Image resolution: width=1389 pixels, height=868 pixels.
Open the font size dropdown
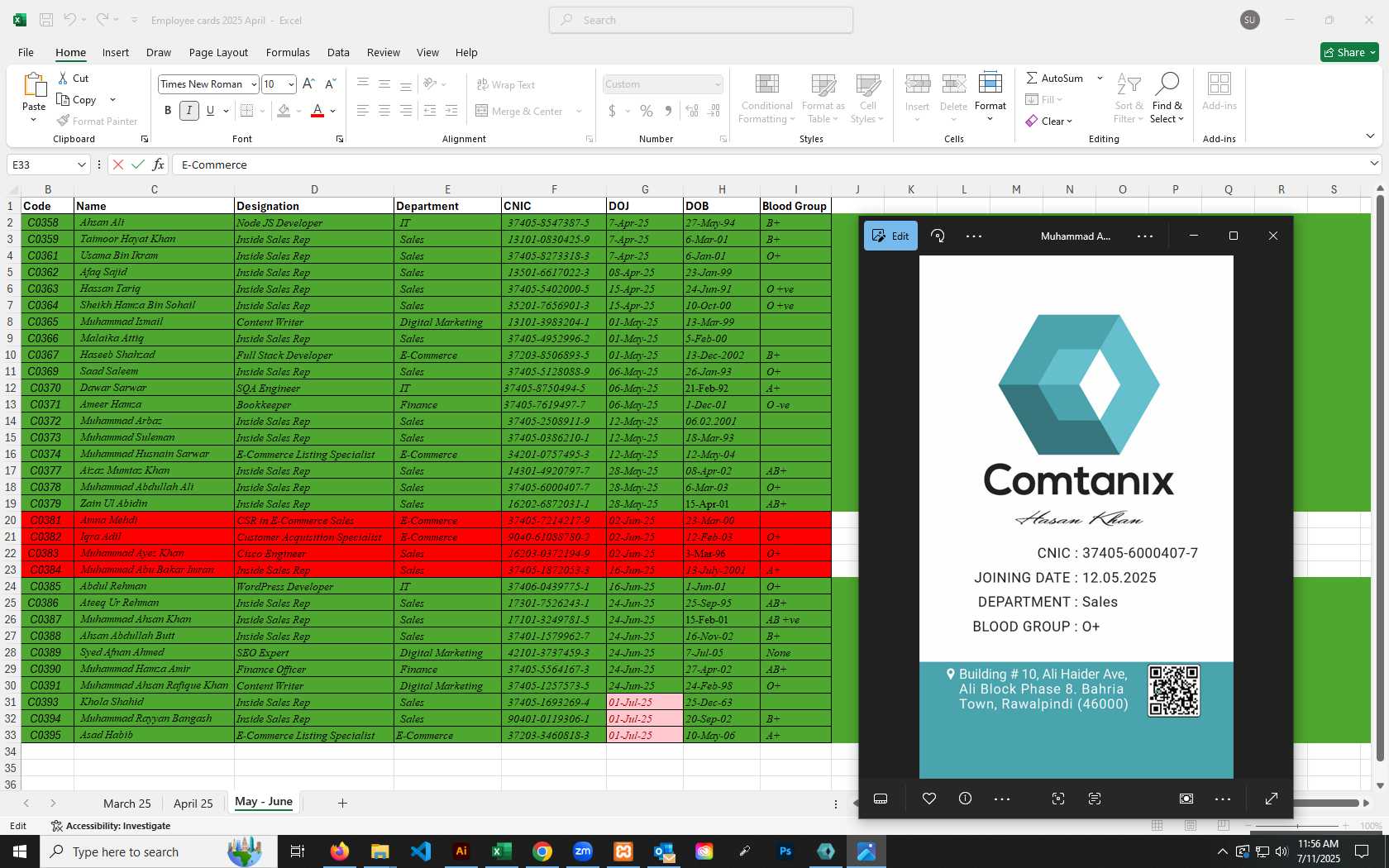291,84
